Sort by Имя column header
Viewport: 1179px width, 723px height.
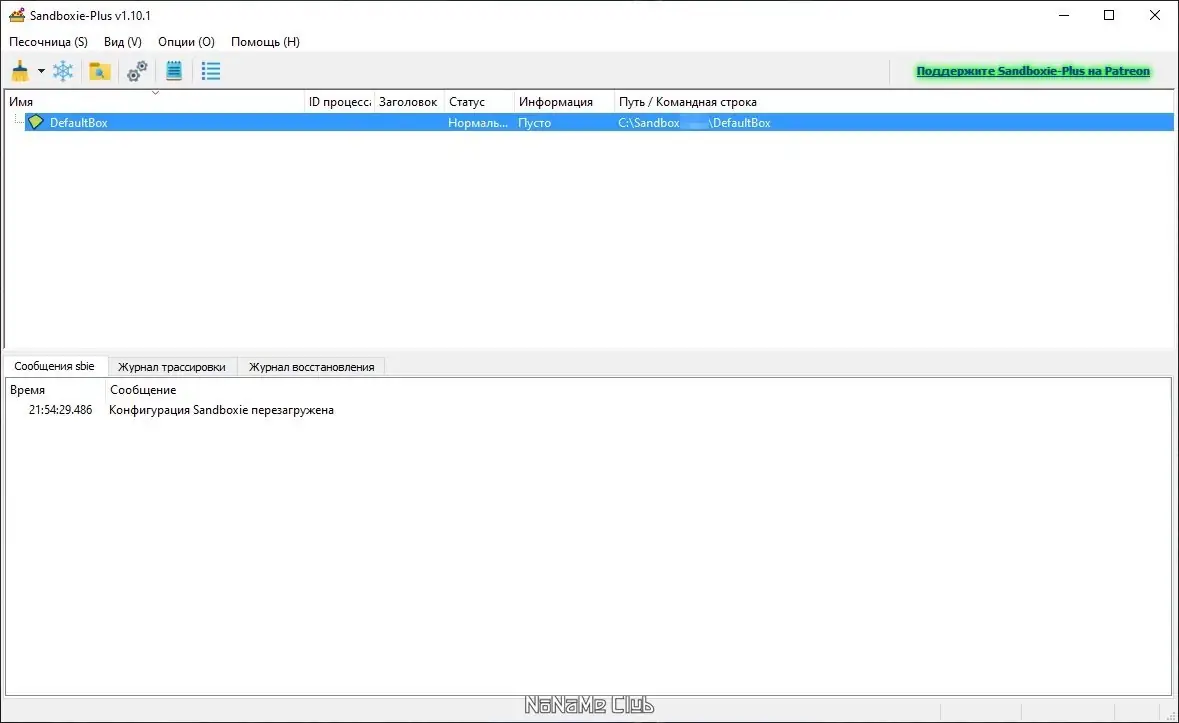[155, 101]
